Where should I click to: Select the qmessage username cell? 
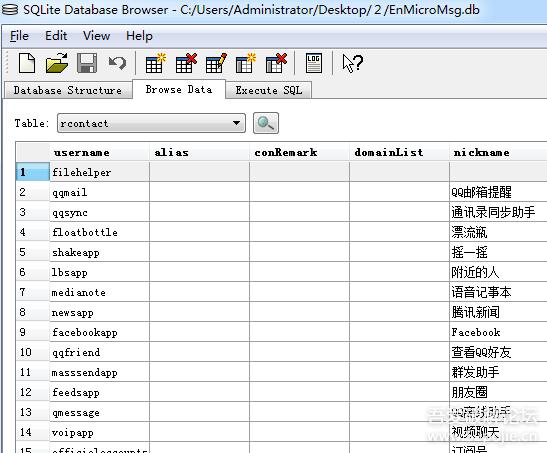(x=99, y=412)
